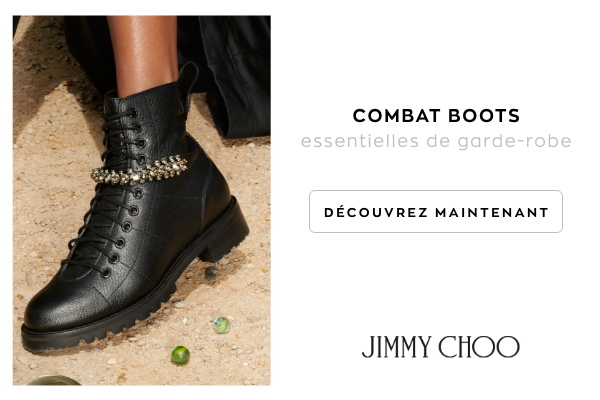Click the essentielles de garde-robe subtitle
This screenshot has width=600, height=400.
coord(436,141)
